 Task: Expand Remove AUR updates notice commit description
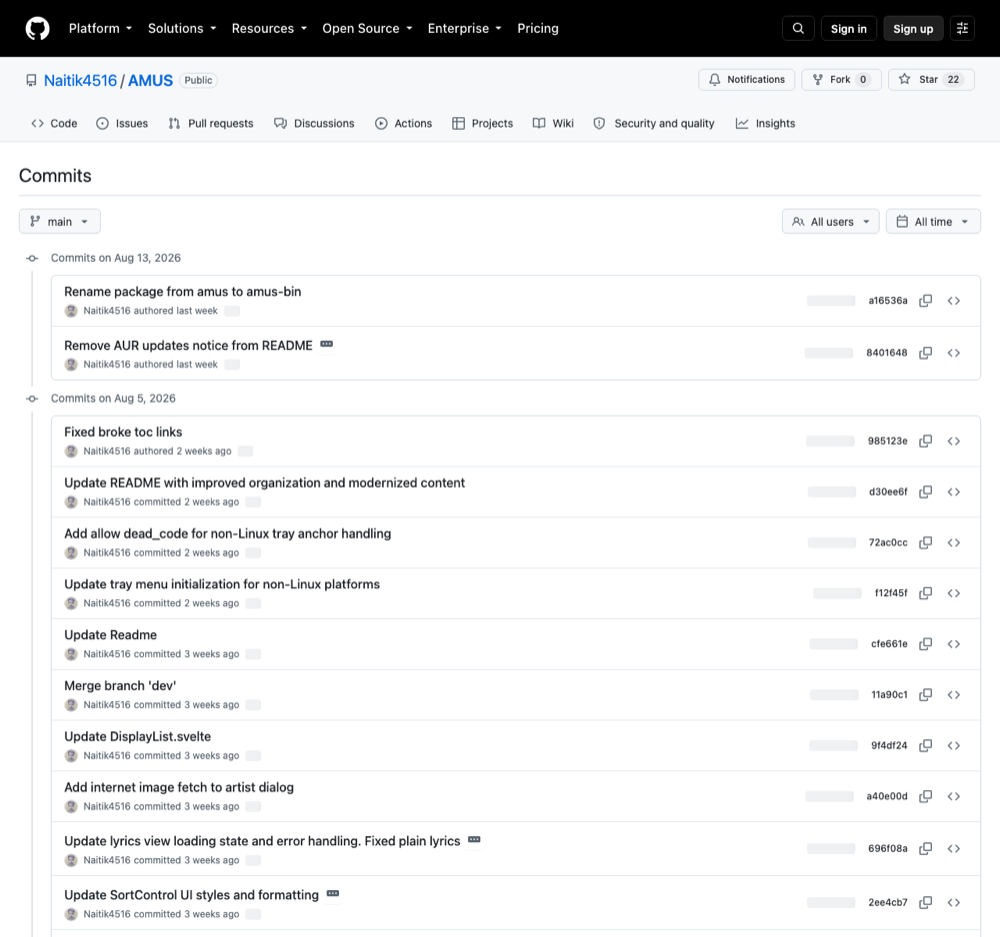(327, 344)
